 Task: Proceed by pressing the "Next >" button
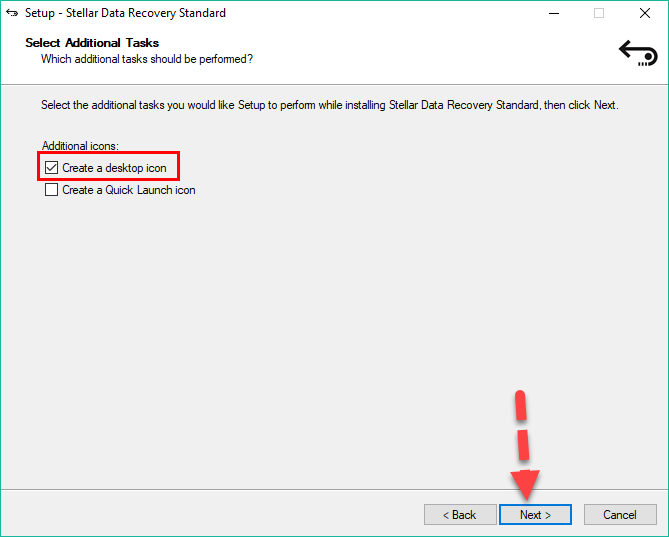click(x=535, y=515)
